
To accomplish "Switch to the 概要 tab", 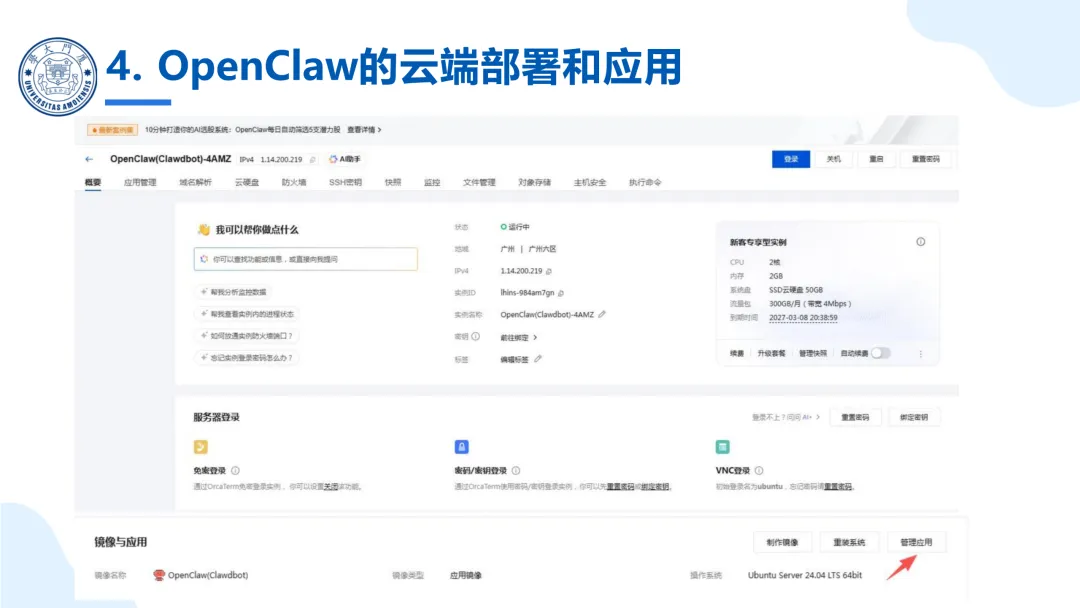I will click(93, 182).
